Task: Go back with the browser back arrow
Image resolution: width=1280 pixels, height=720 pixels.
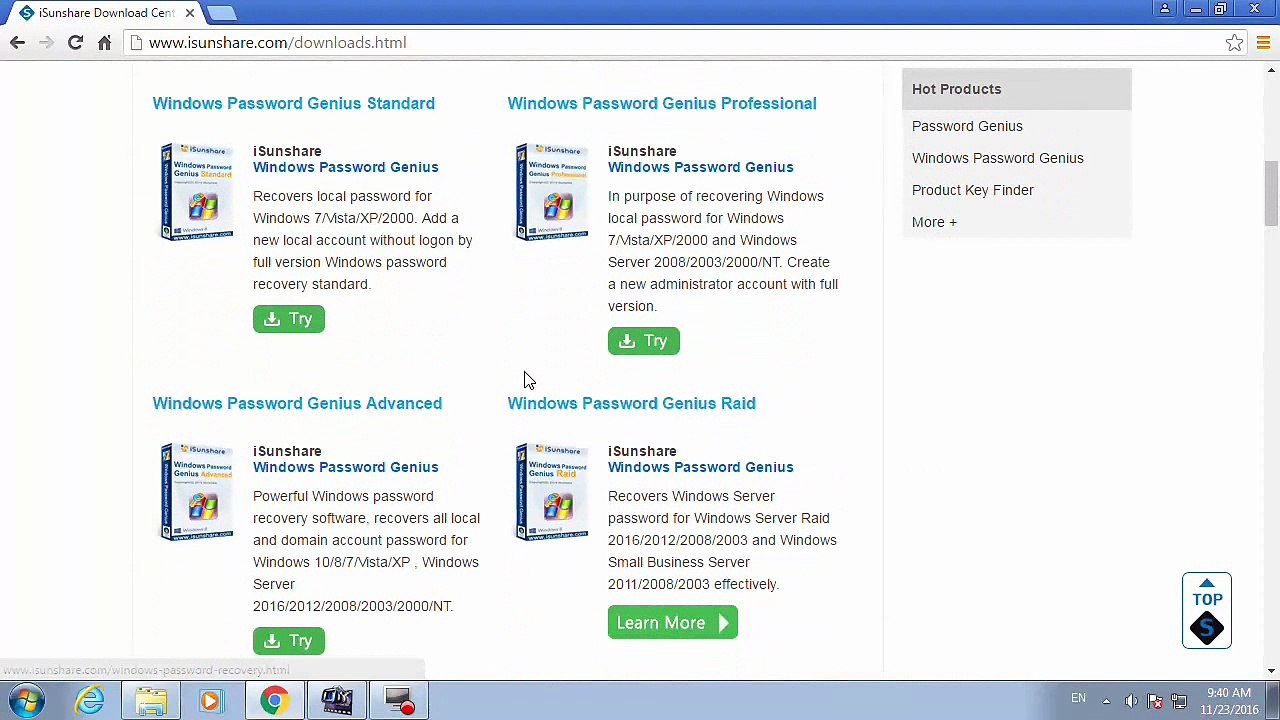Action: click(17, 43)
